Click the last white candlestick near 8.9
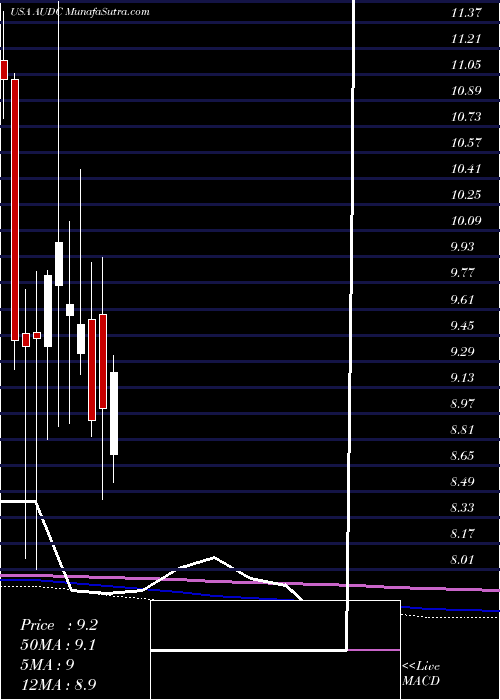This screenshot has width=500, height=700. 114,413
